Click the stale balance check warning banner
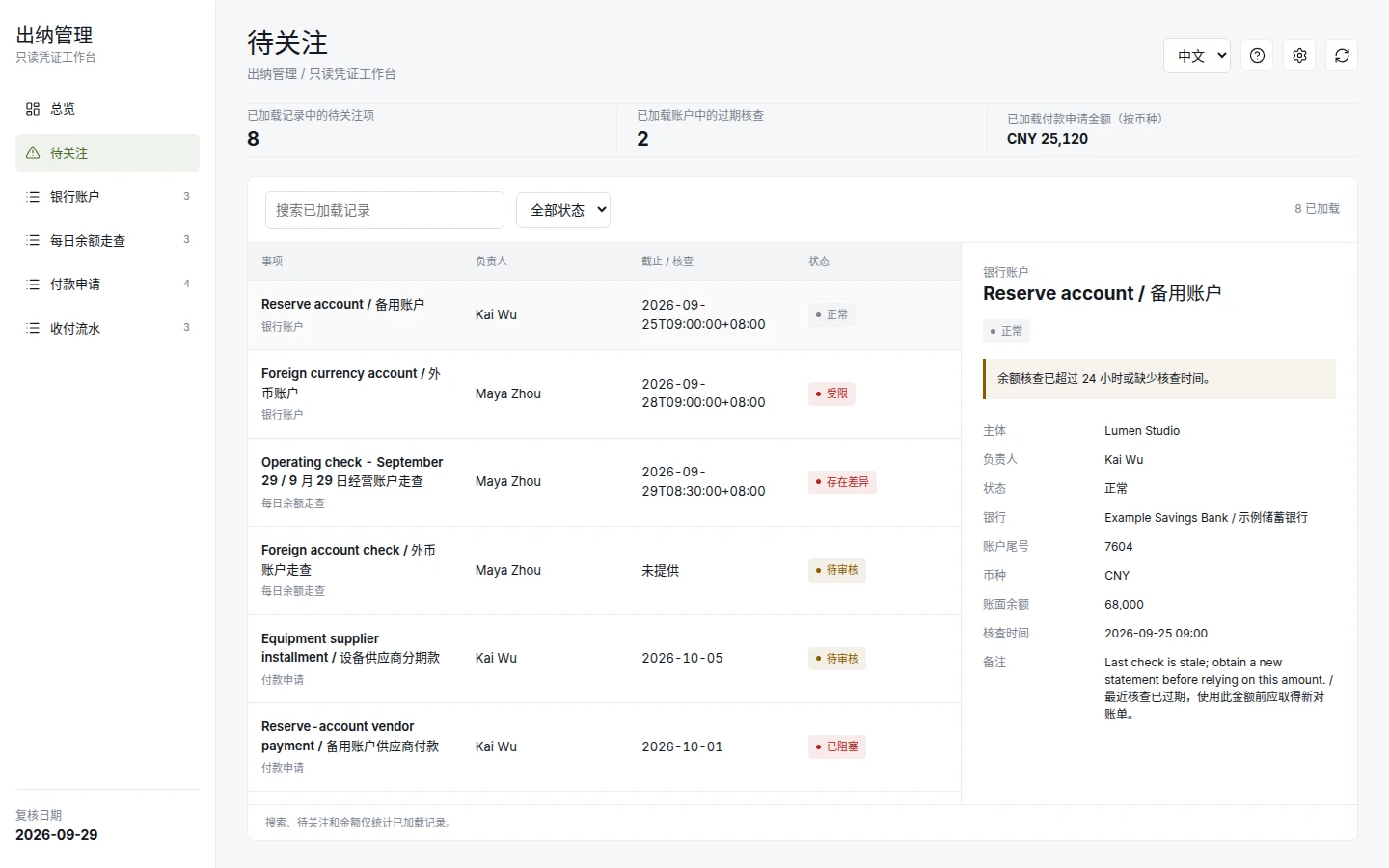Viewport: 1389px width, 868px height. coord(1159,379)
